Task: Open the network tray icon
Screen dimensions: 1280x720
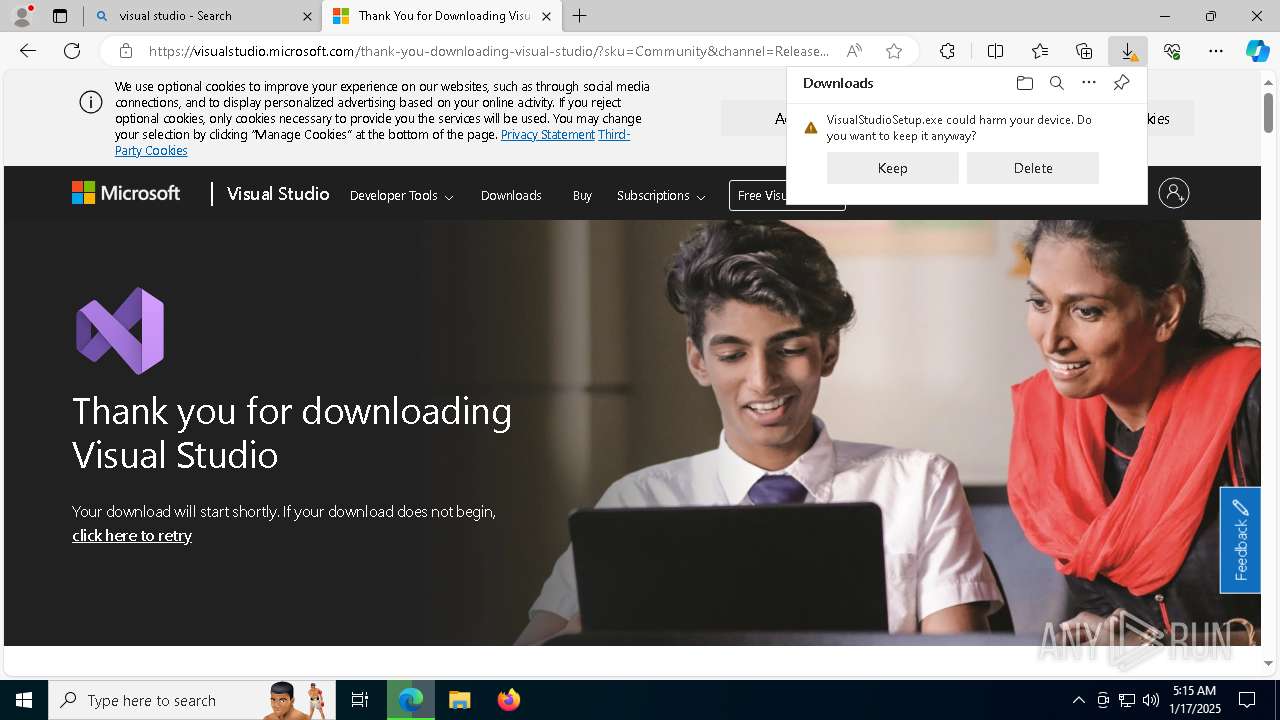Action: (1127, 700)
